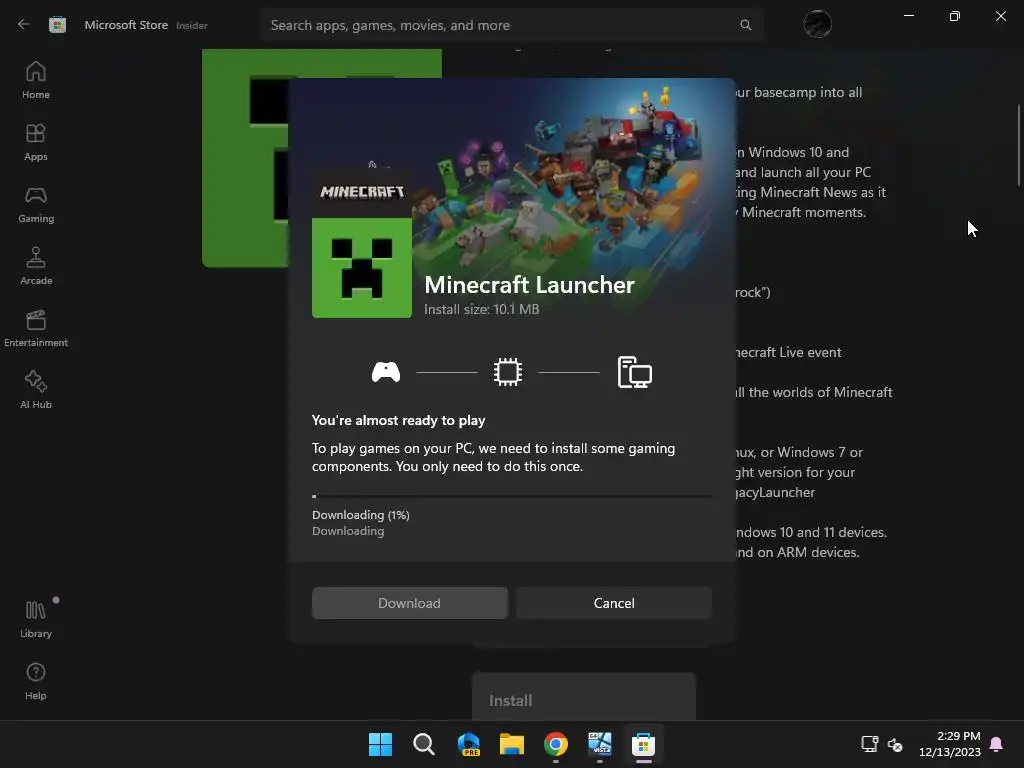Viewport: 1024px width, 768px height.
Task: Click the Download button in the dialog
Action: point(409,603)
